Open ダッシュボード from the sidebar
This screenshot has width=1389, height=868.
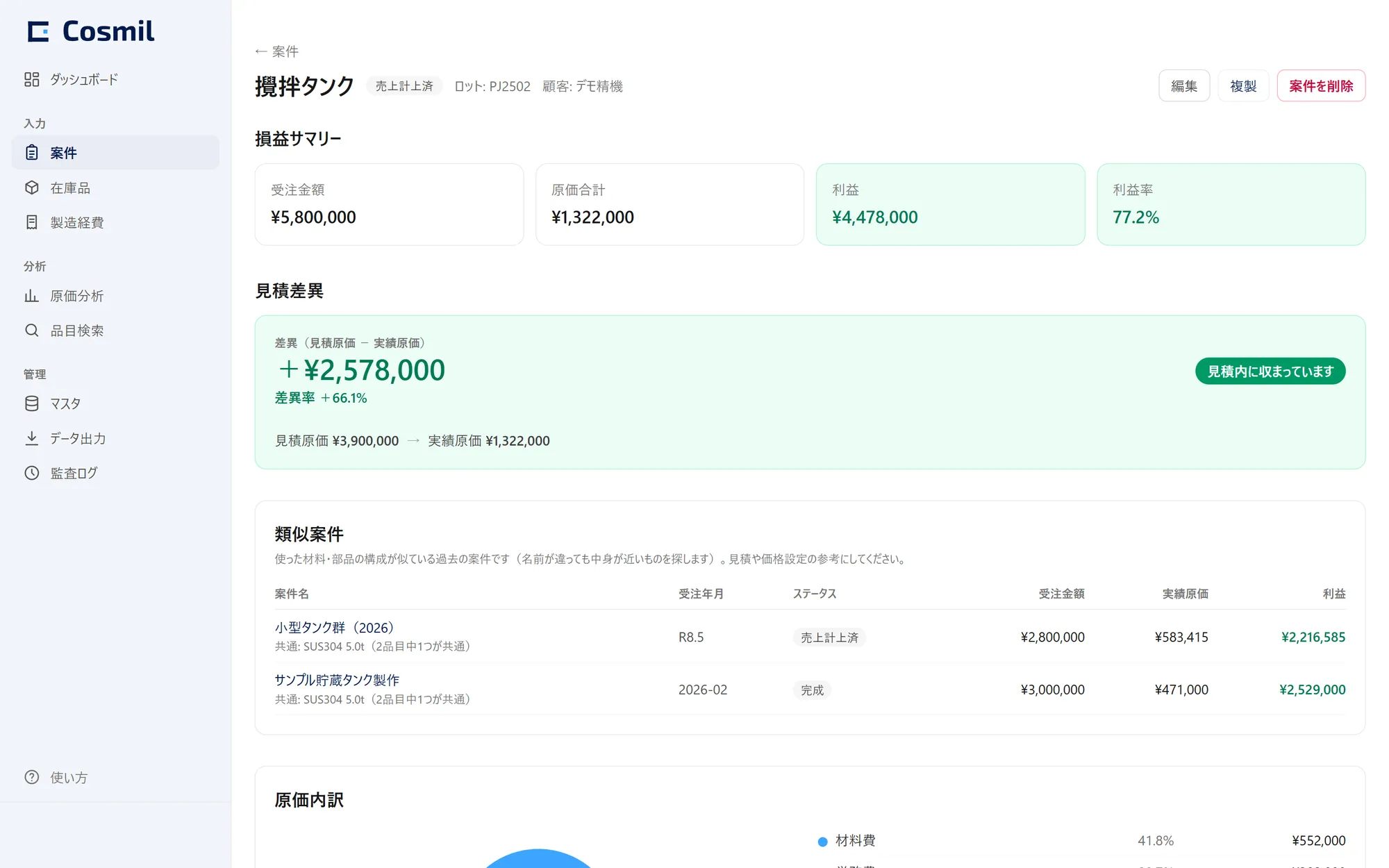point(115,79)
